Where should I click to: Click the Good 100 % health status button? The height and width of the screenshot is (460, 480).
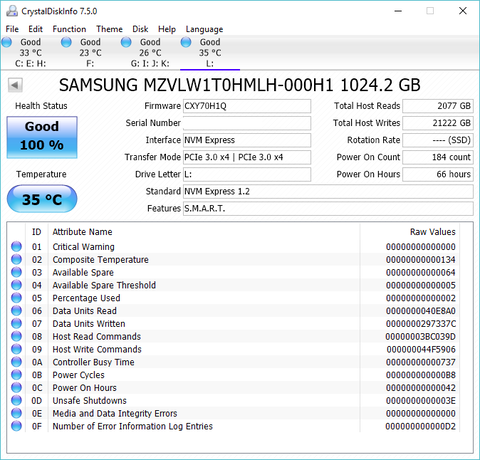click(42, 137)
